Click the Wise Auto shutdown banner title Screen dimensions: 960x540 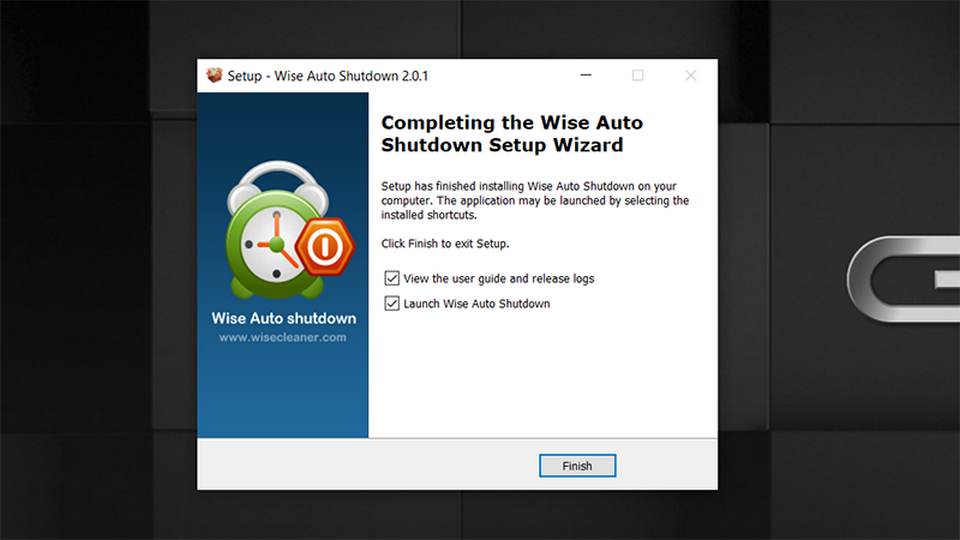[284, 318]
